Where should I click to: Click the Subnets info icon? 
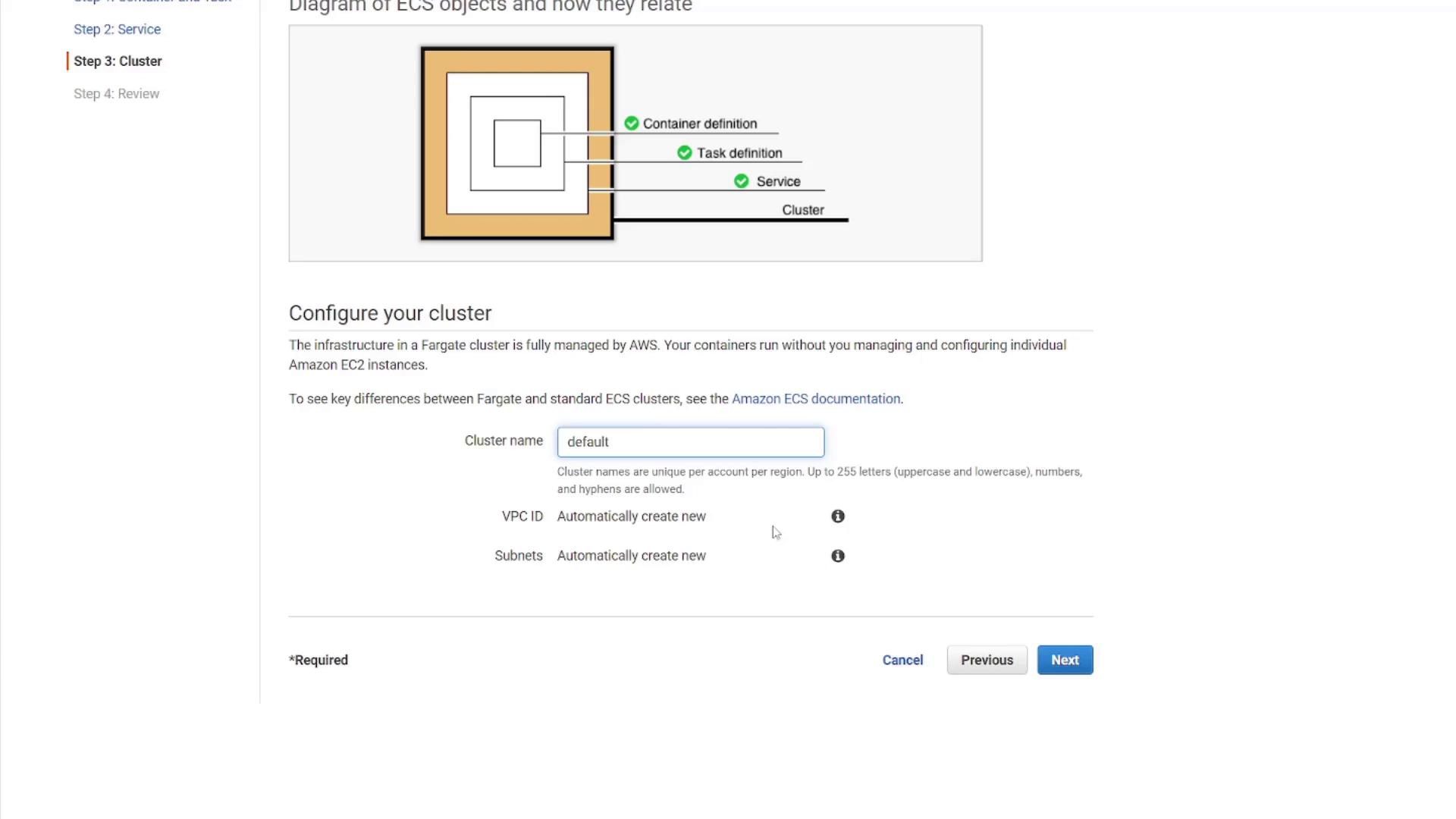point(837,556)
